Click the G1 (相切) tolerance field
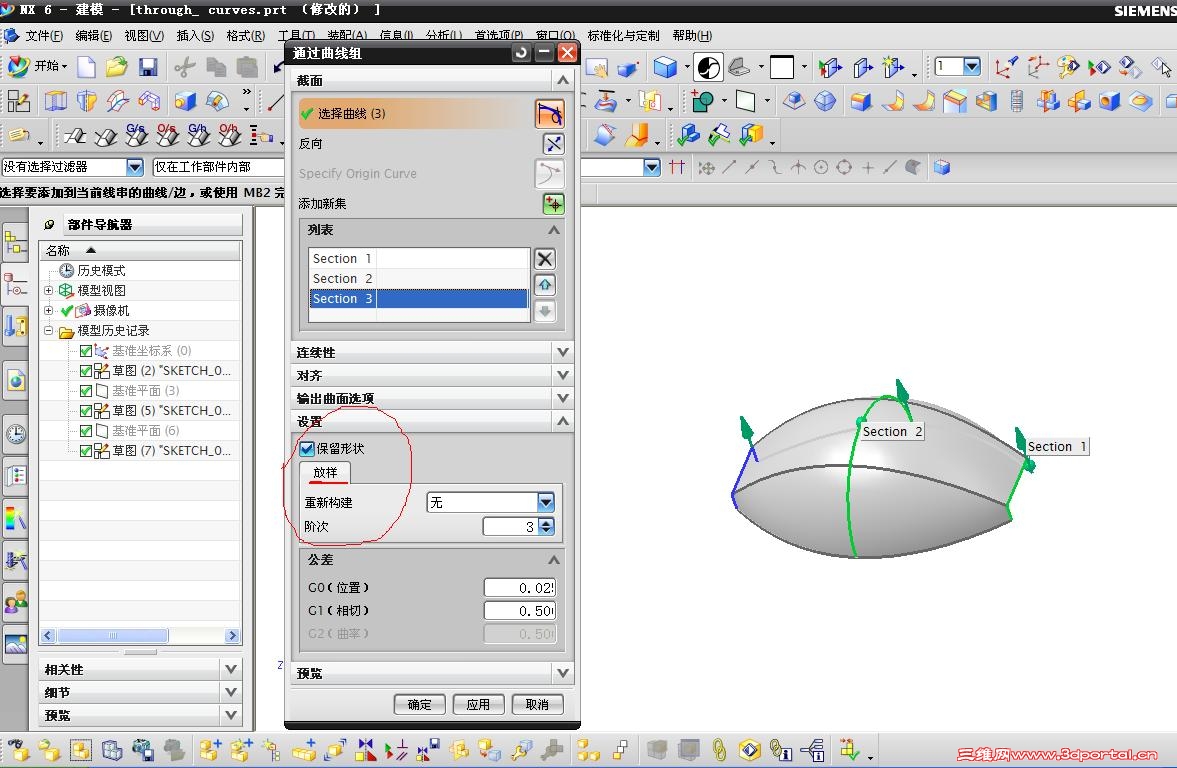 519,611
